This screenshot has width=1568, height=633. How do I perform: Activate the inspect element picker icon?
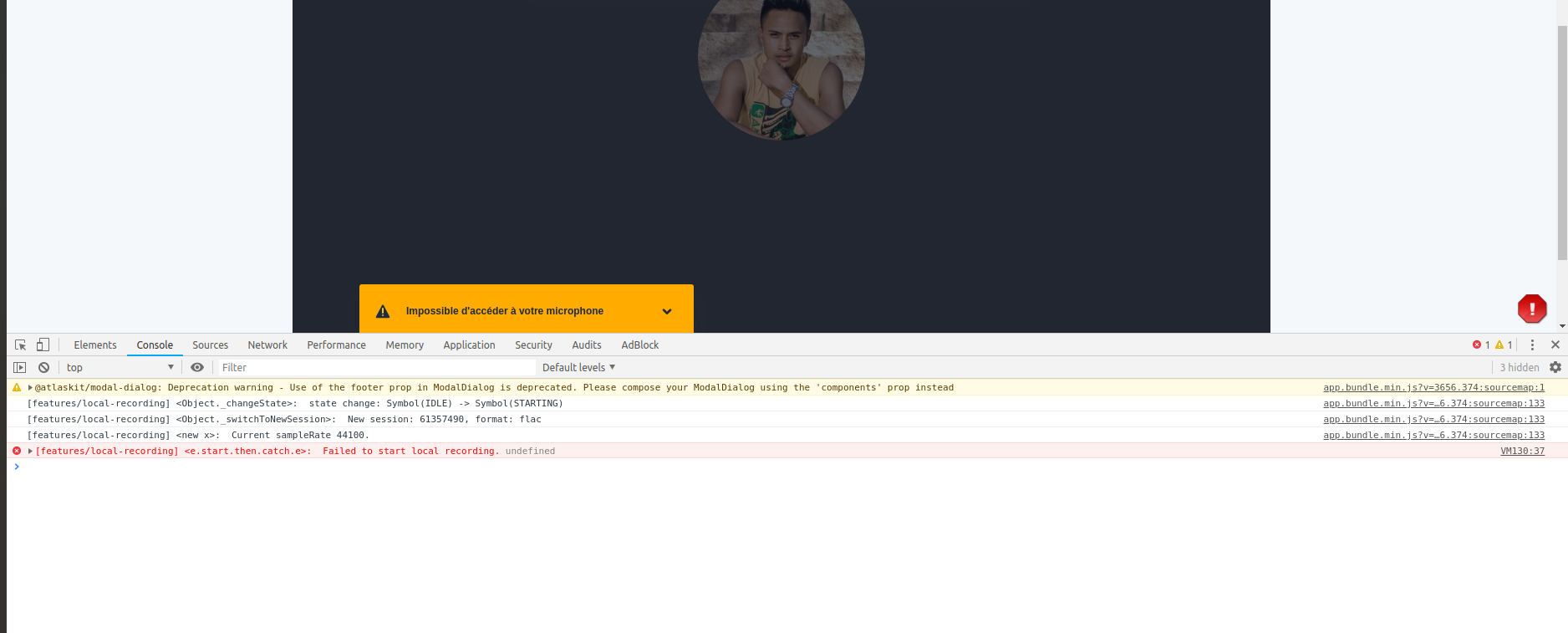click(x=21, y=345)
